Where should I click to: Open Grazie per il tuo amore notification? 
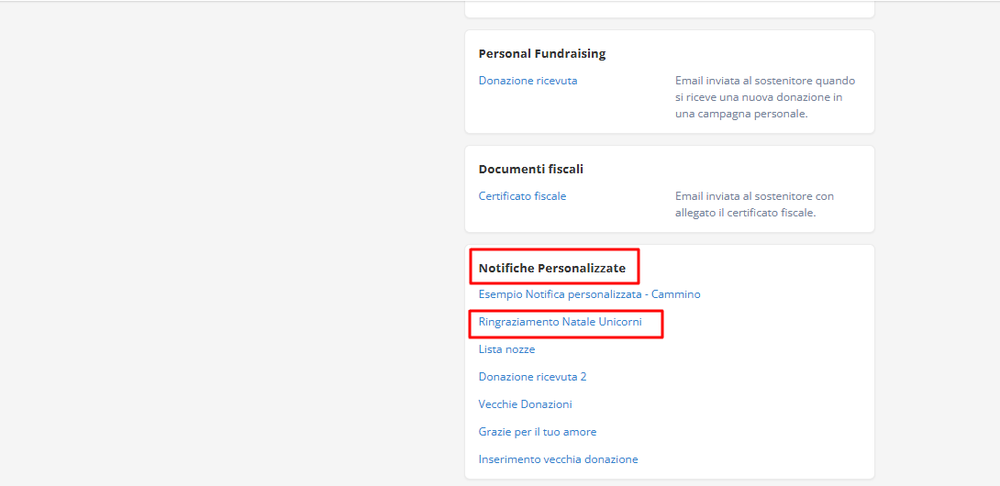coord(537,432)
